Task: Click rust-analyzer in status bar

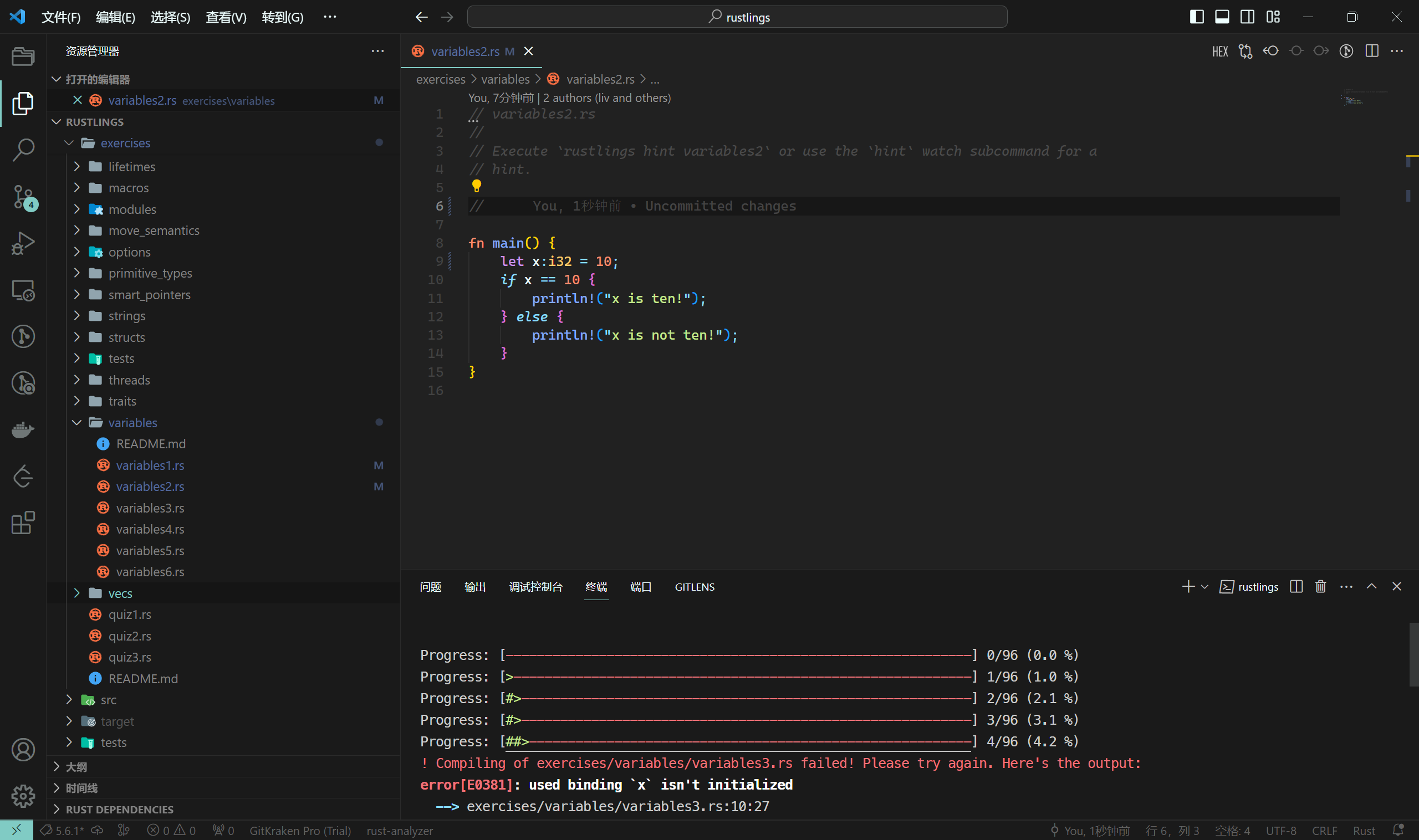Action: (x=400, y=831)
